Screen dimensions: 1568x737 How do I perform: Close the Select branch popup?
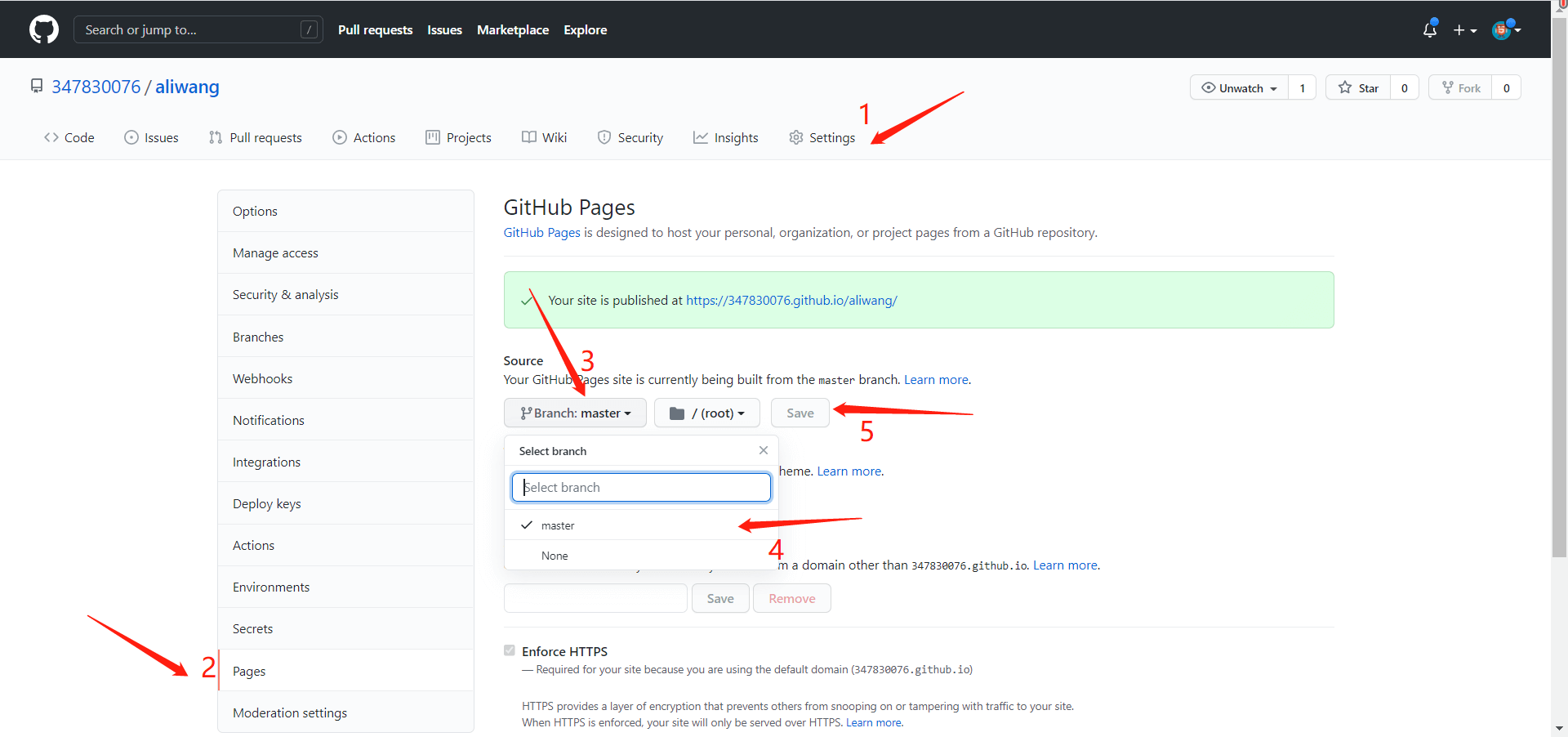pos(764,450)
